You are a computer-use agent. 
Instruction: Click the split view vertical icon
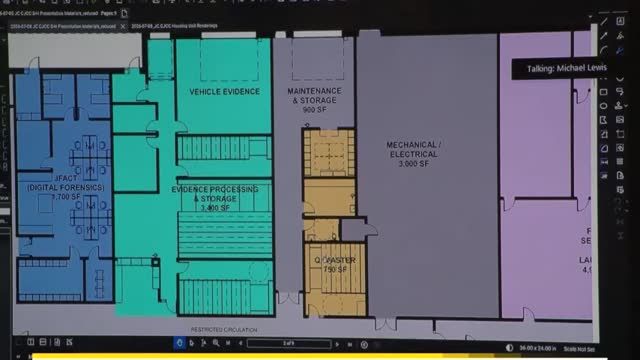point(31,342)
